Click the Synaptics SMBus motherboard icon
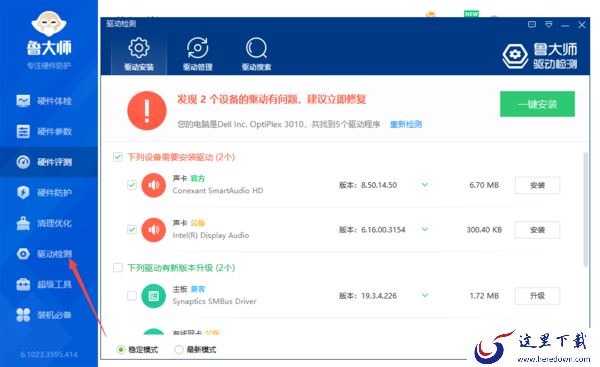 coord(153,296)
